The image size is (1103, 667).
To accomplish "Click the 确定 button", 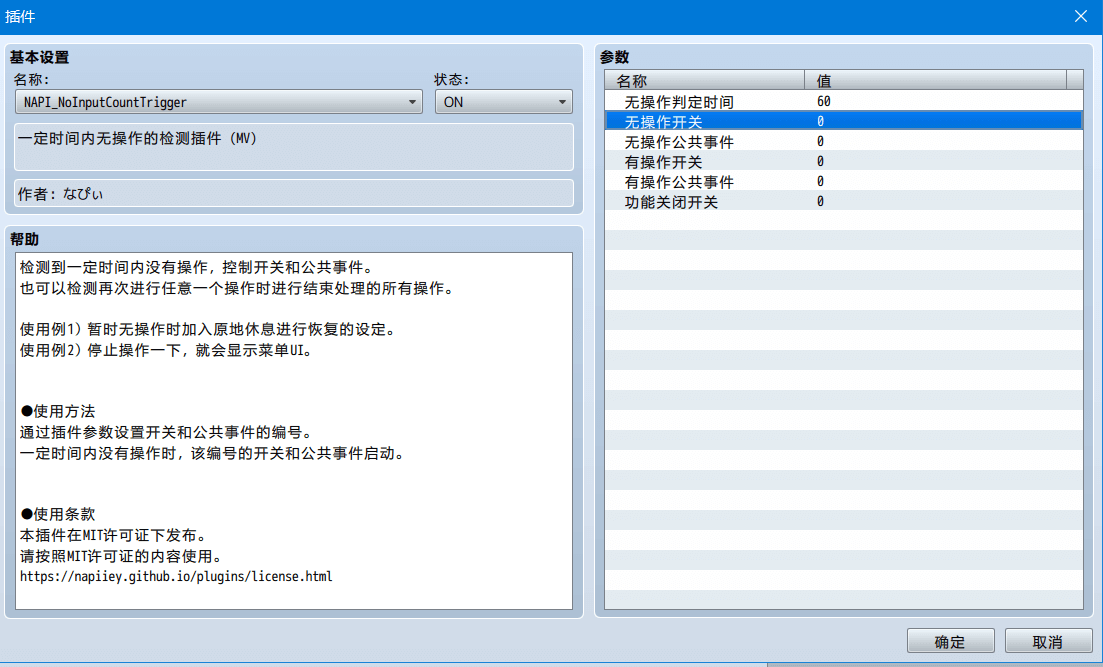I will (950, 642).
